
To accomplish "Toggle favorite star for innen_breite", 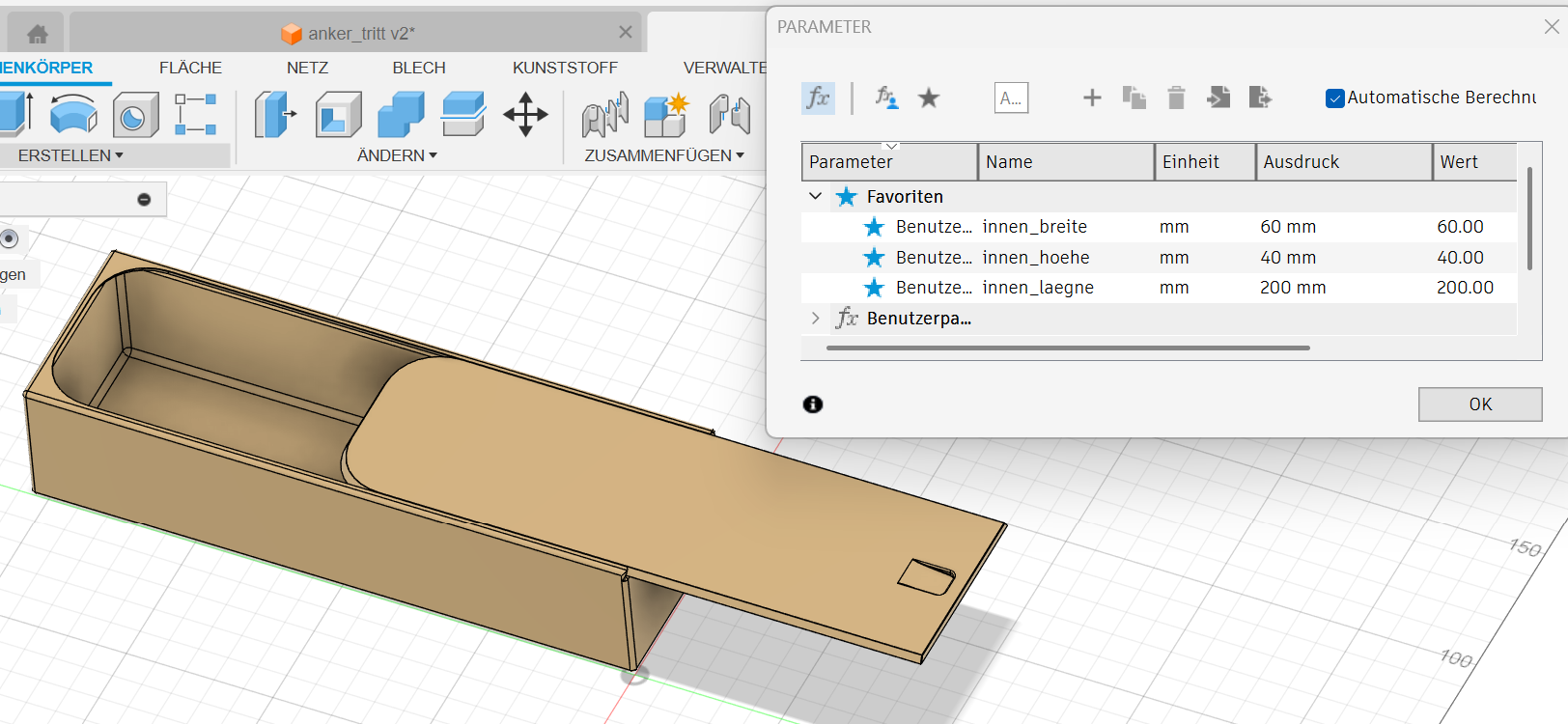I will [874, 227].
